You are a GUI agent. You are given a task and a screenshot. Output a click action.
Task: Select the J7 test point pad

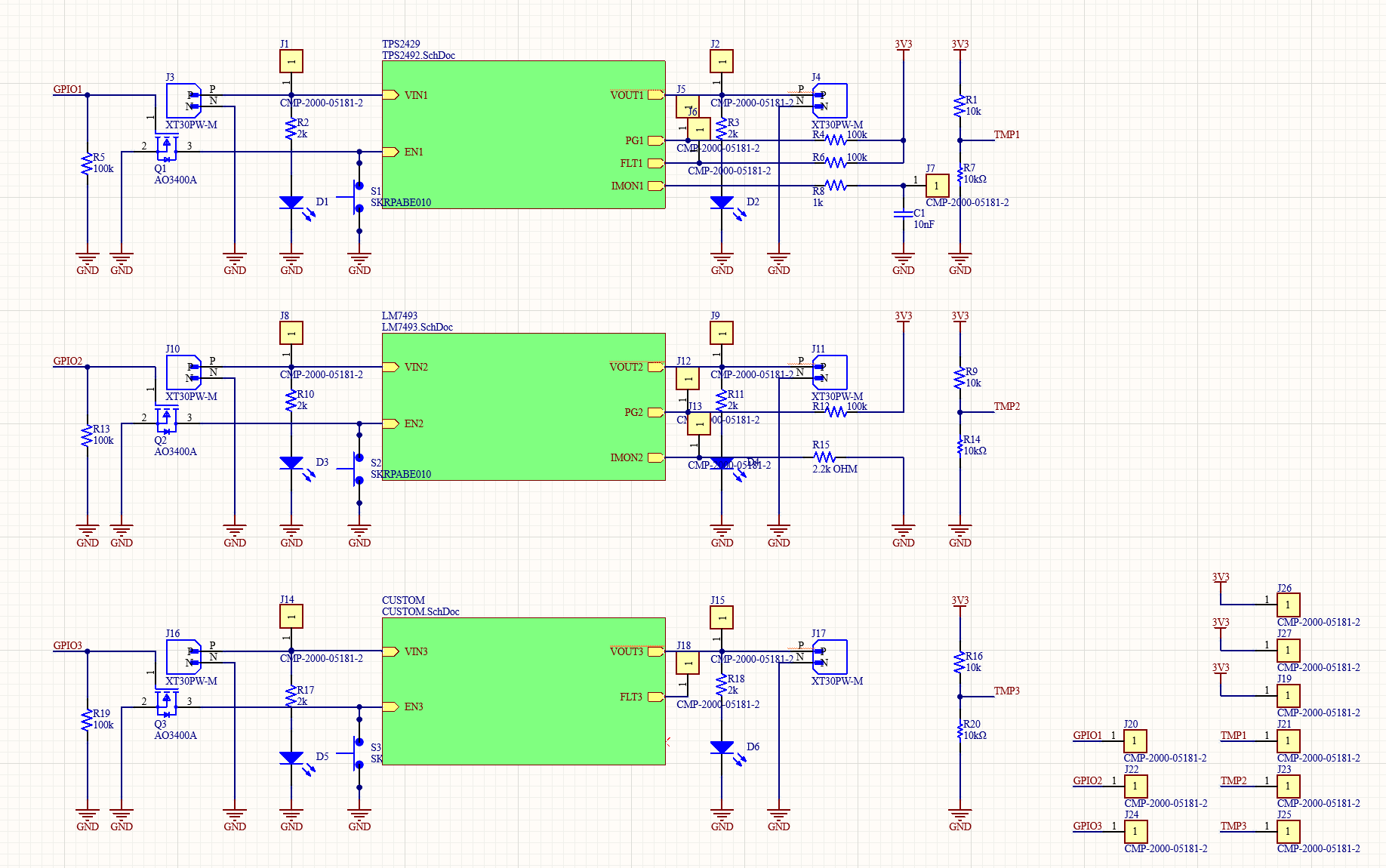(937, 186)
